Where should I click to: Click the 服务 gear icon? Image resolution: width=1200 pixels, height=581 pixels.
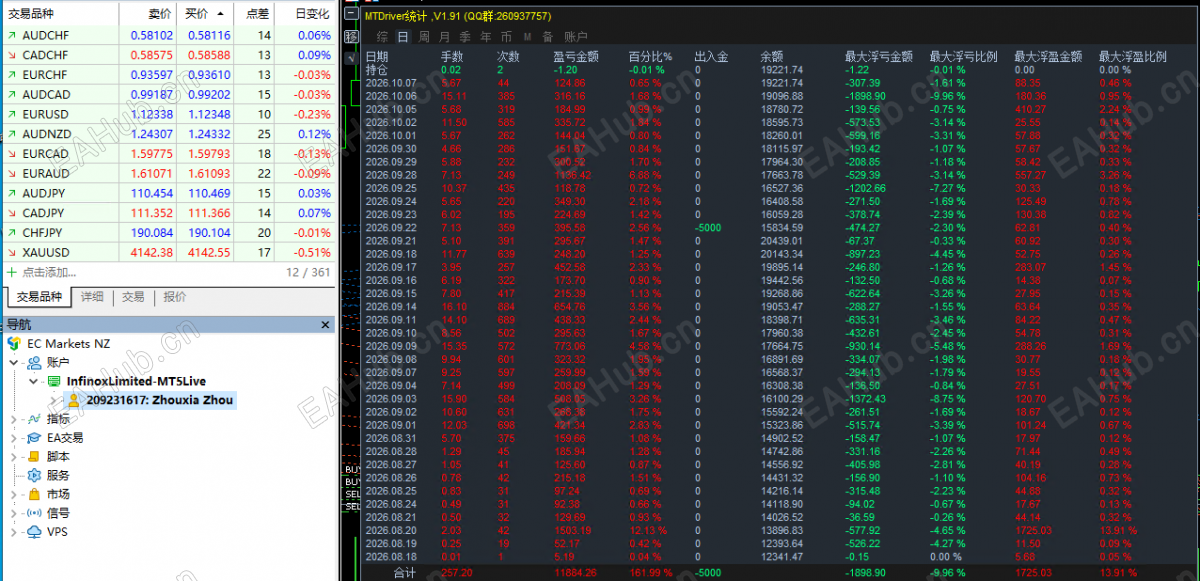point(35,475)
